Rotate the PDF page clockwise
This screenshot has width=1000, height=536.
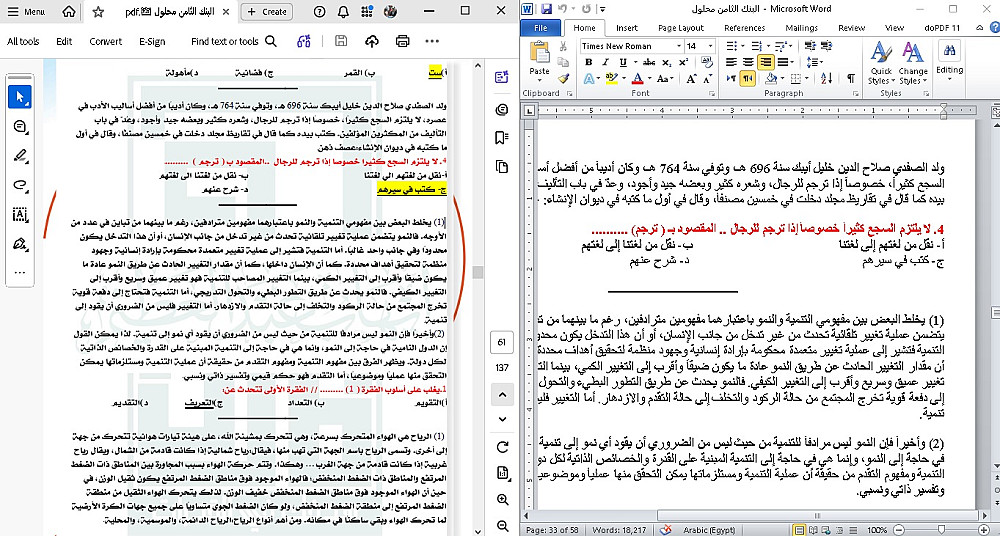[x=502, y=447]
